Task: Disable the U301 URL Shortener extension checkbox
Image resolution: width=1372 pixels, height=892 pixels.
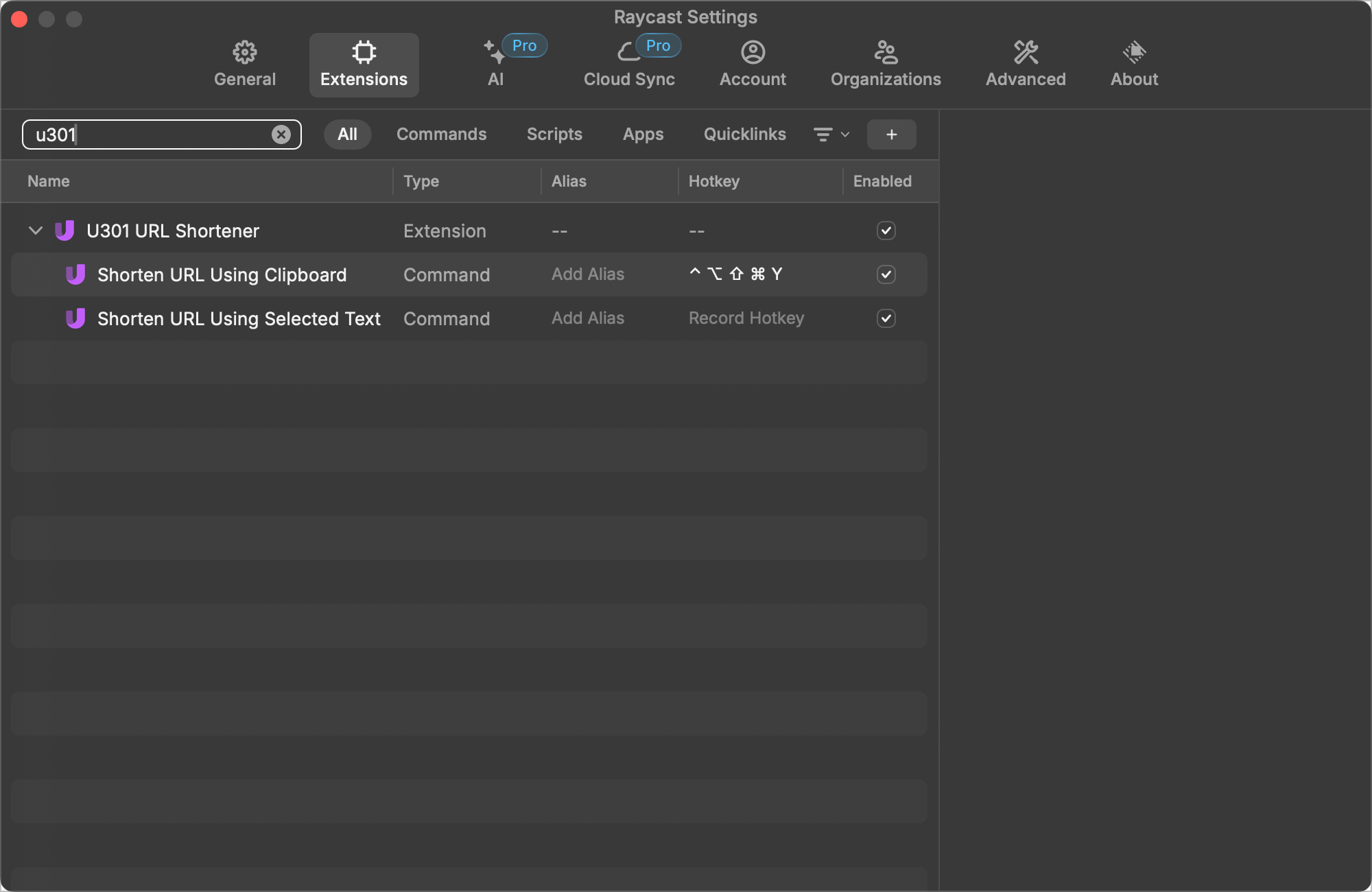Action: 886,231
